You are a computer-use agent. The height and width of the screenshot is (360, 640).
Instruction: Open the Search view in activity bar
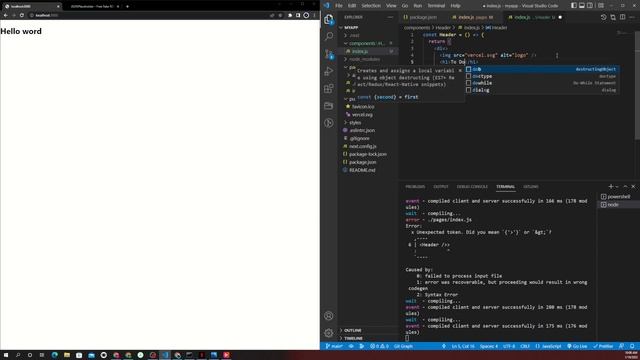329,36
